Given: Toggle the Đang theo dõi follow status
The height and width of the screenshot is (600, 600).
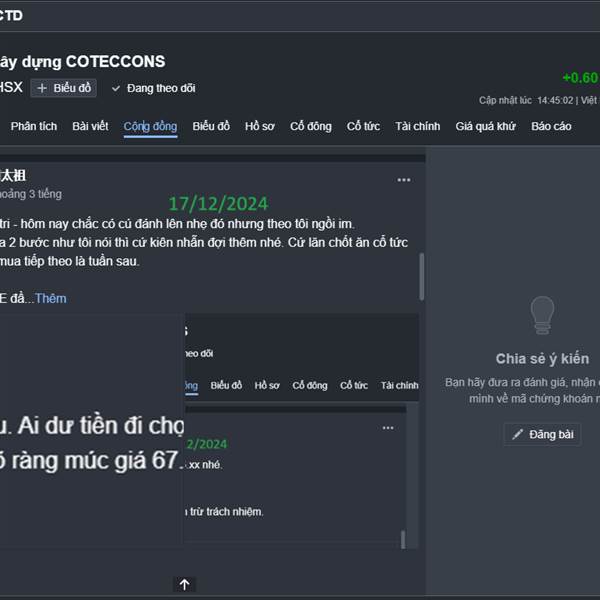Looking at the screenshot, I should pyautogui.click(x=154, y=88).
